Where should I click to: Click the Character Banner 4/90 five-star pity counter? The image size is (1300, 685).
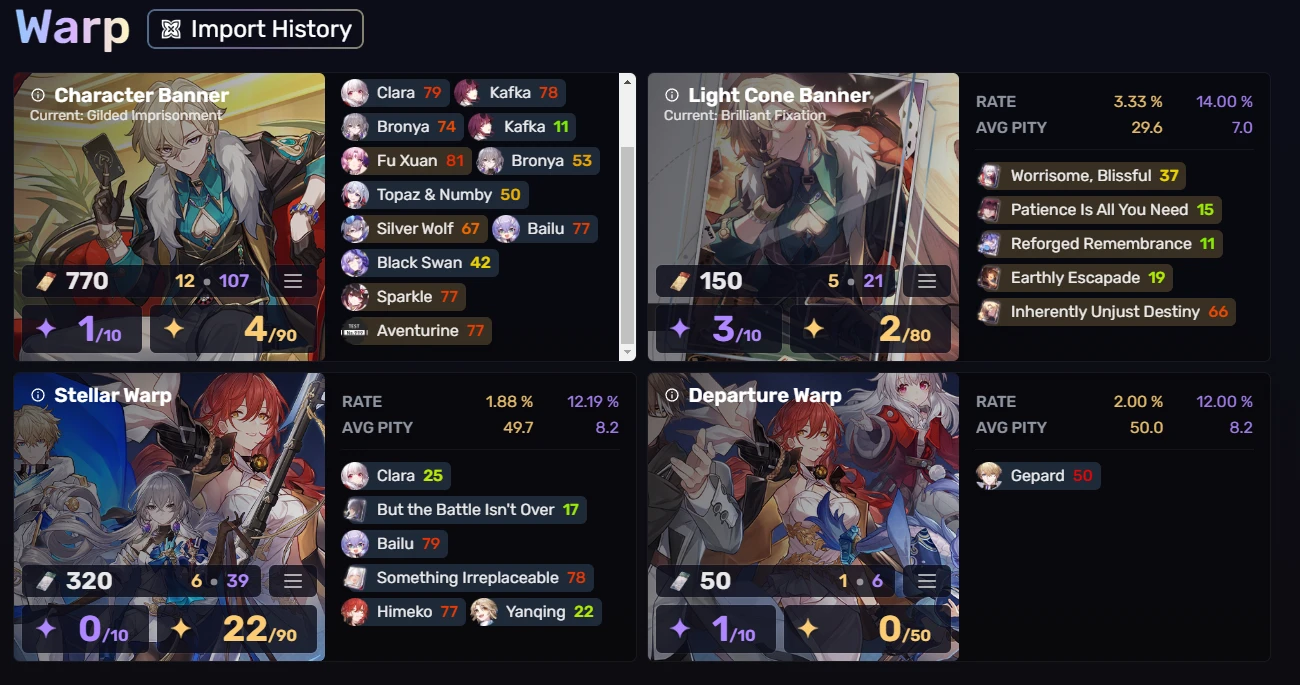click(x=236, y=329)
